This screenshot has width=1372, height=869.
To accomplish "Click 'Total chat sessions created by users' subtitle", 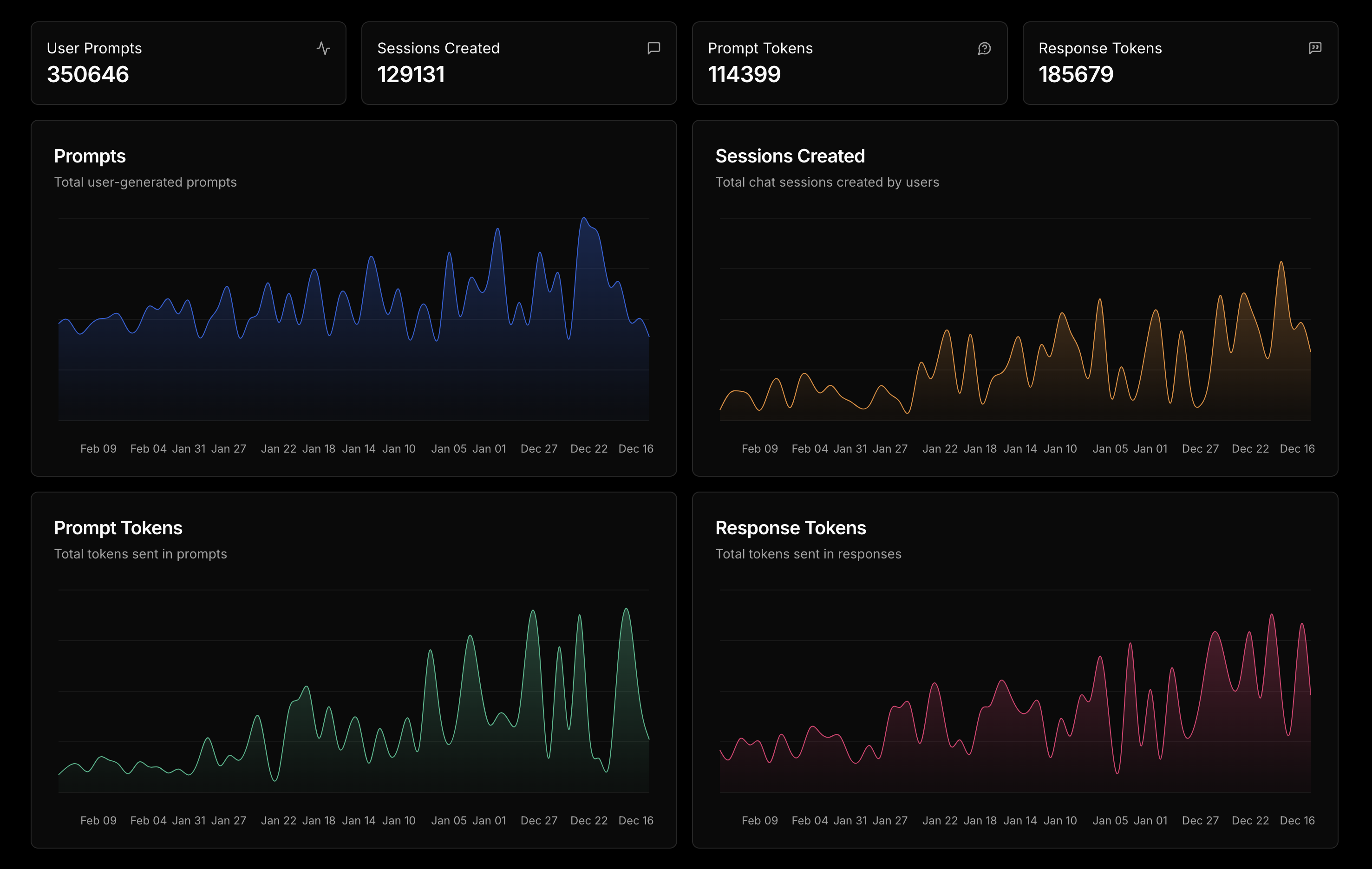I will point(827,182).
